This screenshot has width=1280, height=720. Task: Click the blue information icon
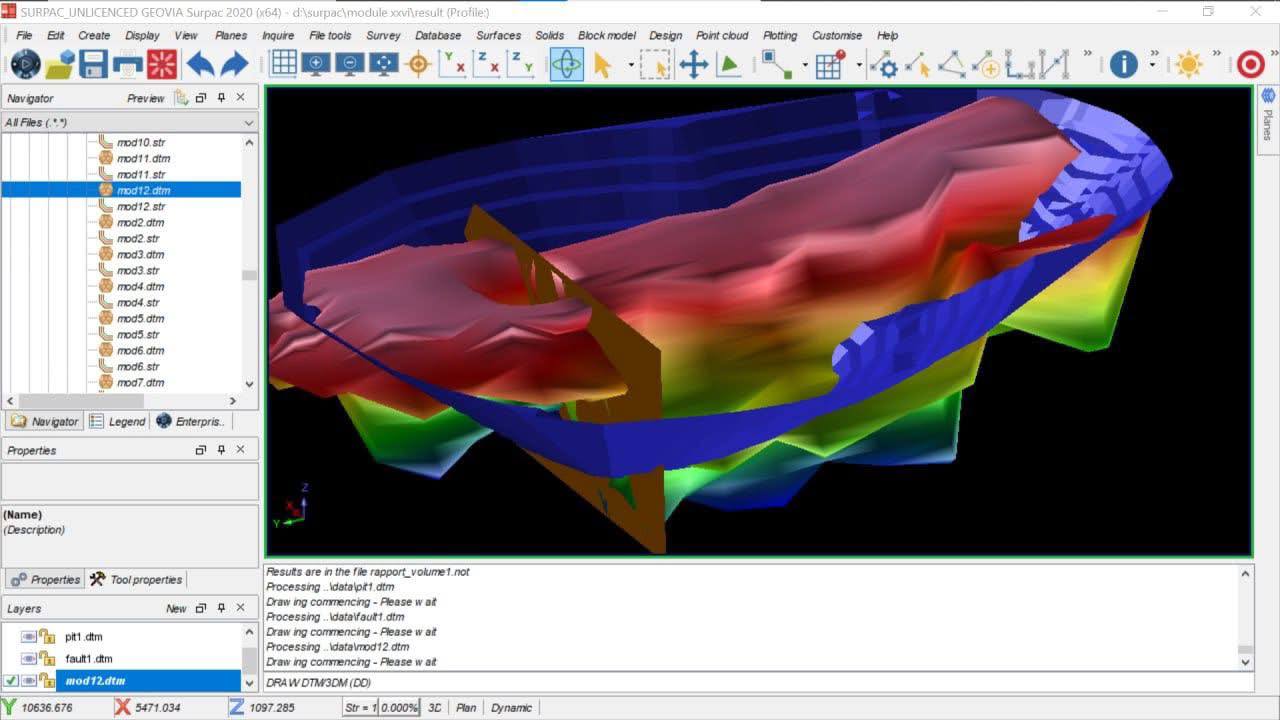[x=1123, y=65]
